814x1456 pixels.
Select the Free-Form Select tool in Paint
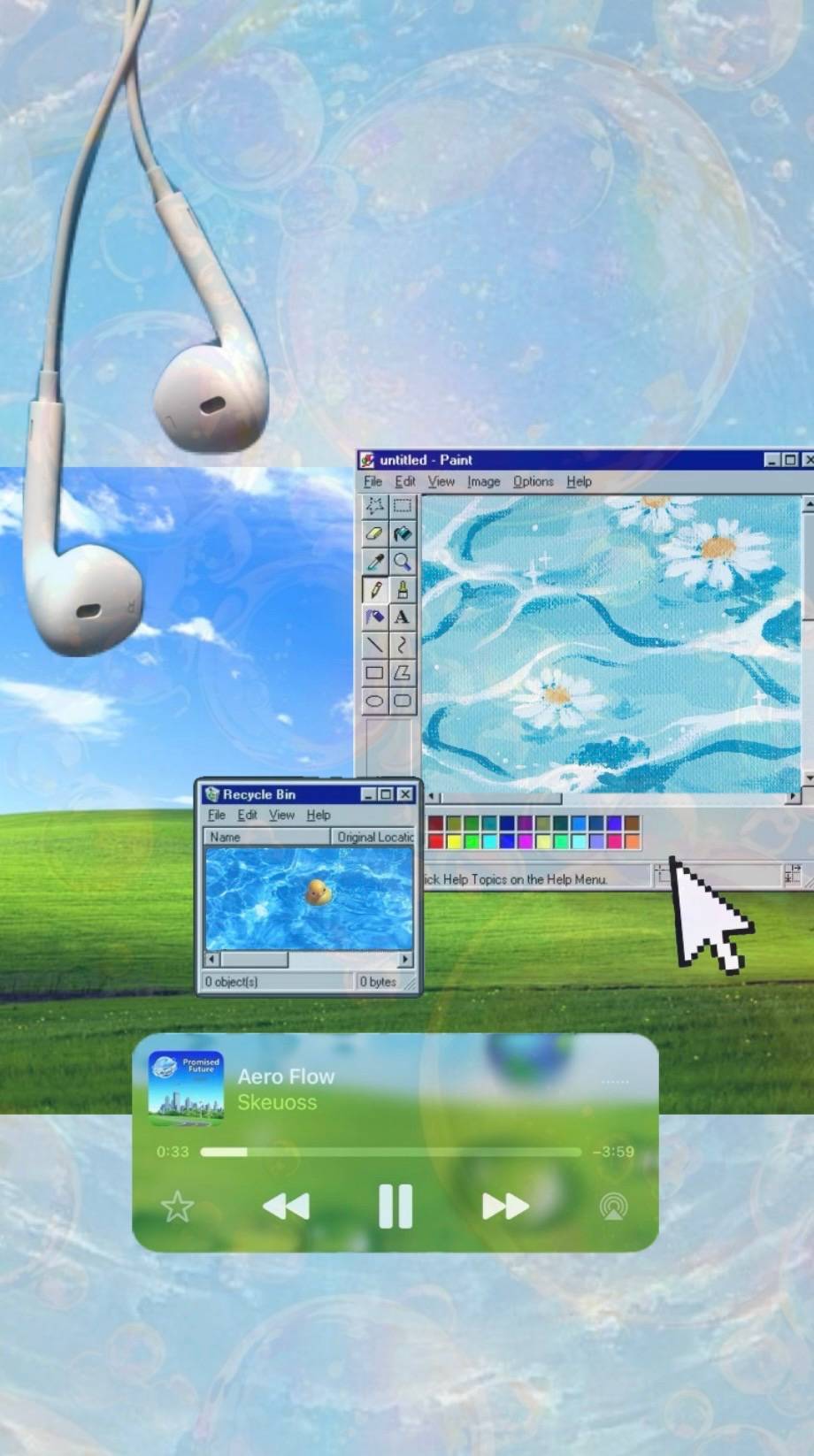[x=375, y=505]
